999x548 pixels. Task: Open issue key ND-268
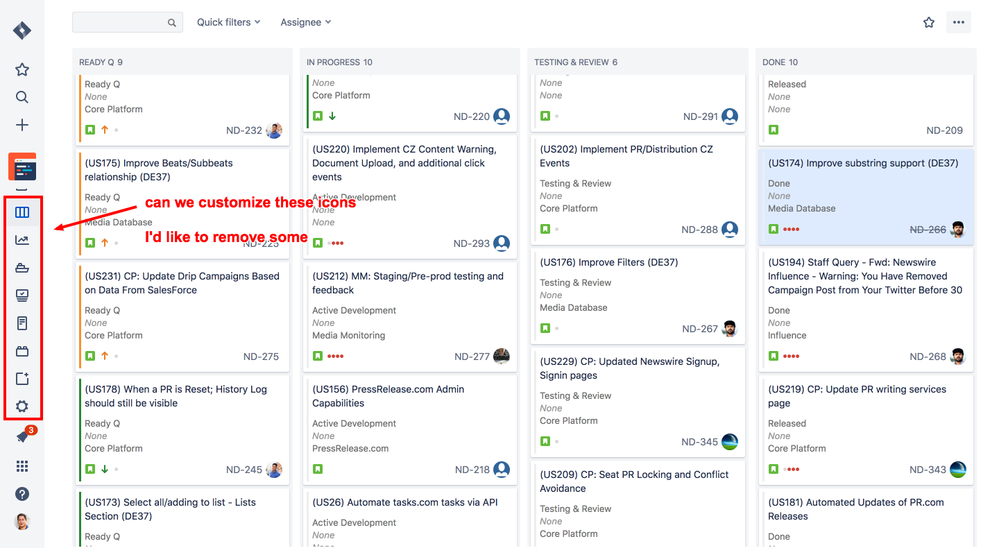tap(928, 357)
